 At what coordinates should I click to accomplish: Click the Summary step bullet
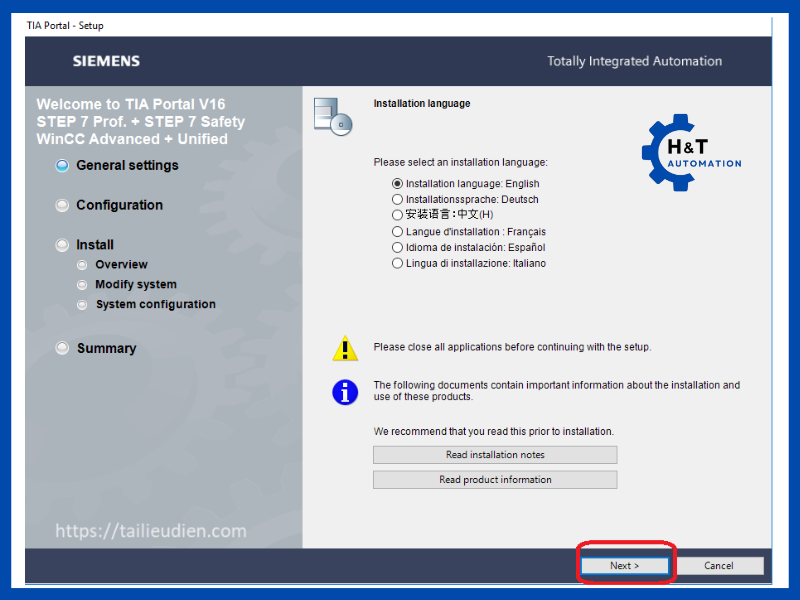click(63, 349)
